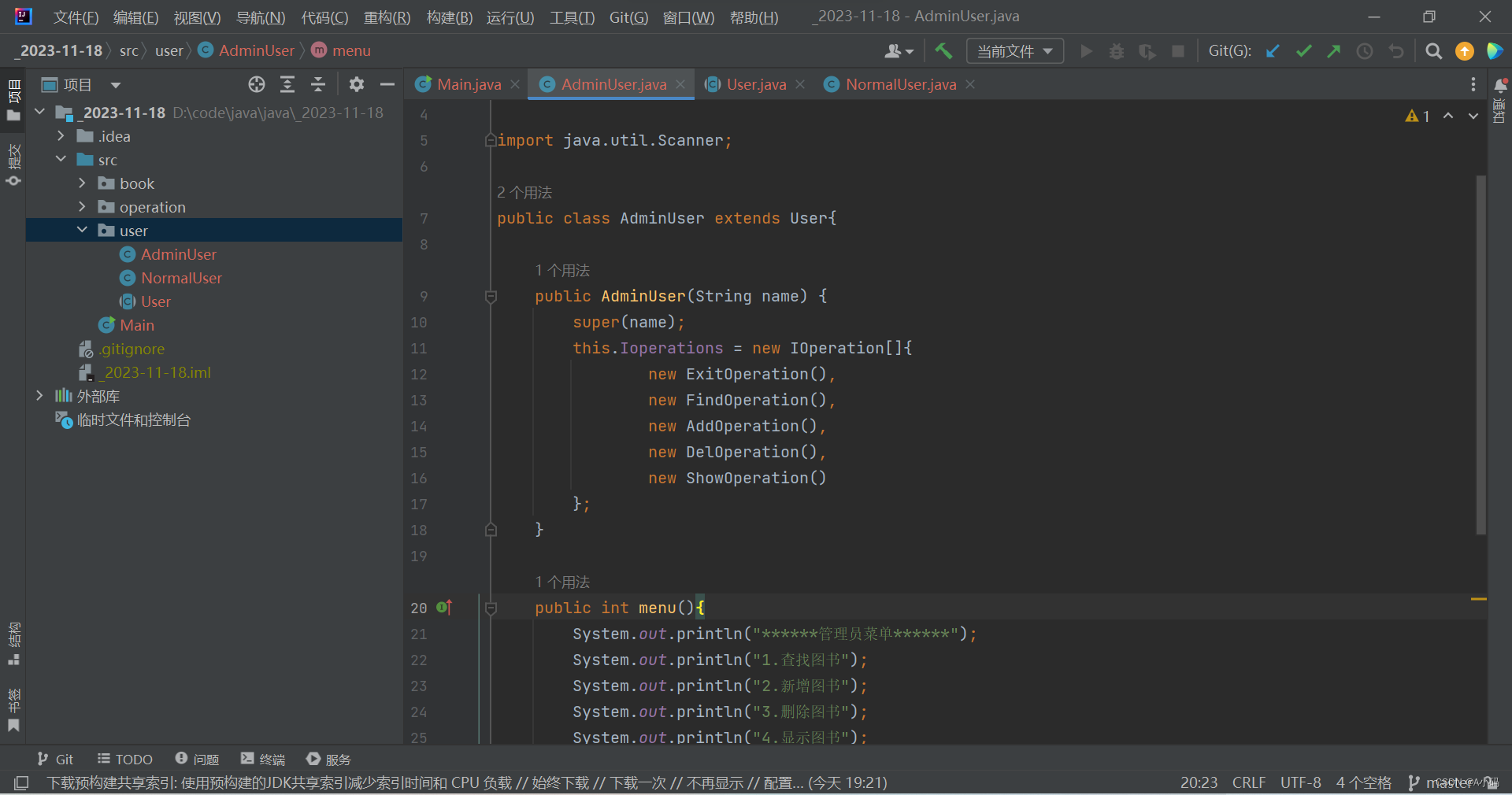The image size is (1512, 795).
Task: Select NormalUser class in project tree
Action: 181,278
